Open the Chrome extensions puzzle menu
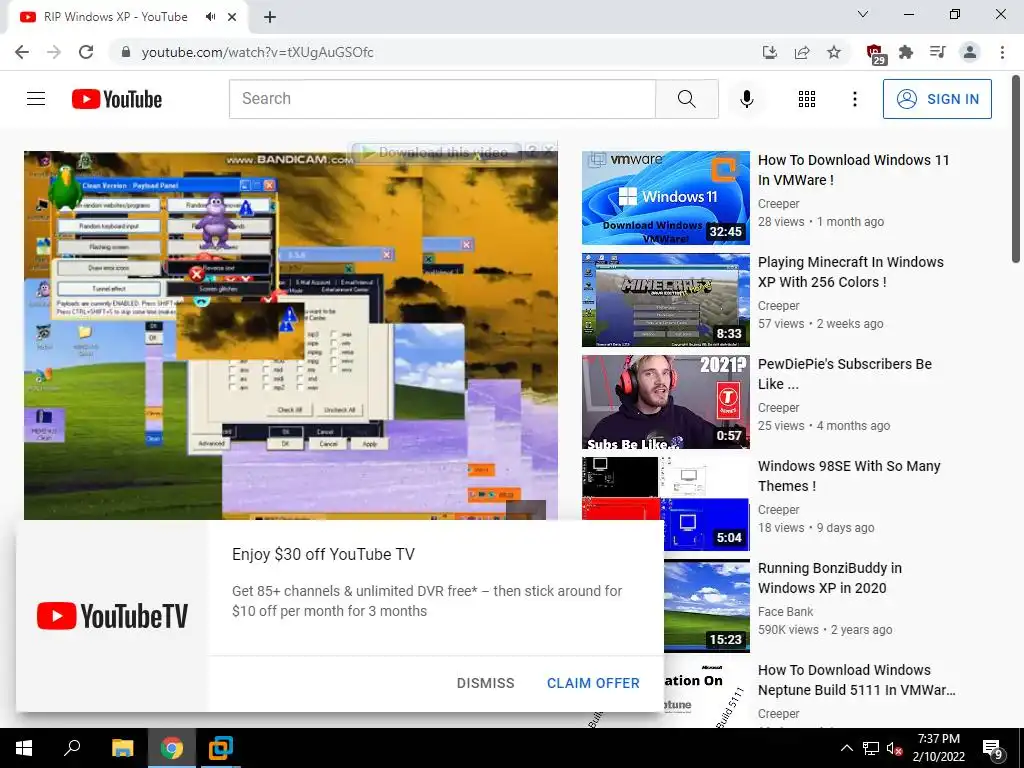This screenshot has width=1024, height=768. (906, 52)
